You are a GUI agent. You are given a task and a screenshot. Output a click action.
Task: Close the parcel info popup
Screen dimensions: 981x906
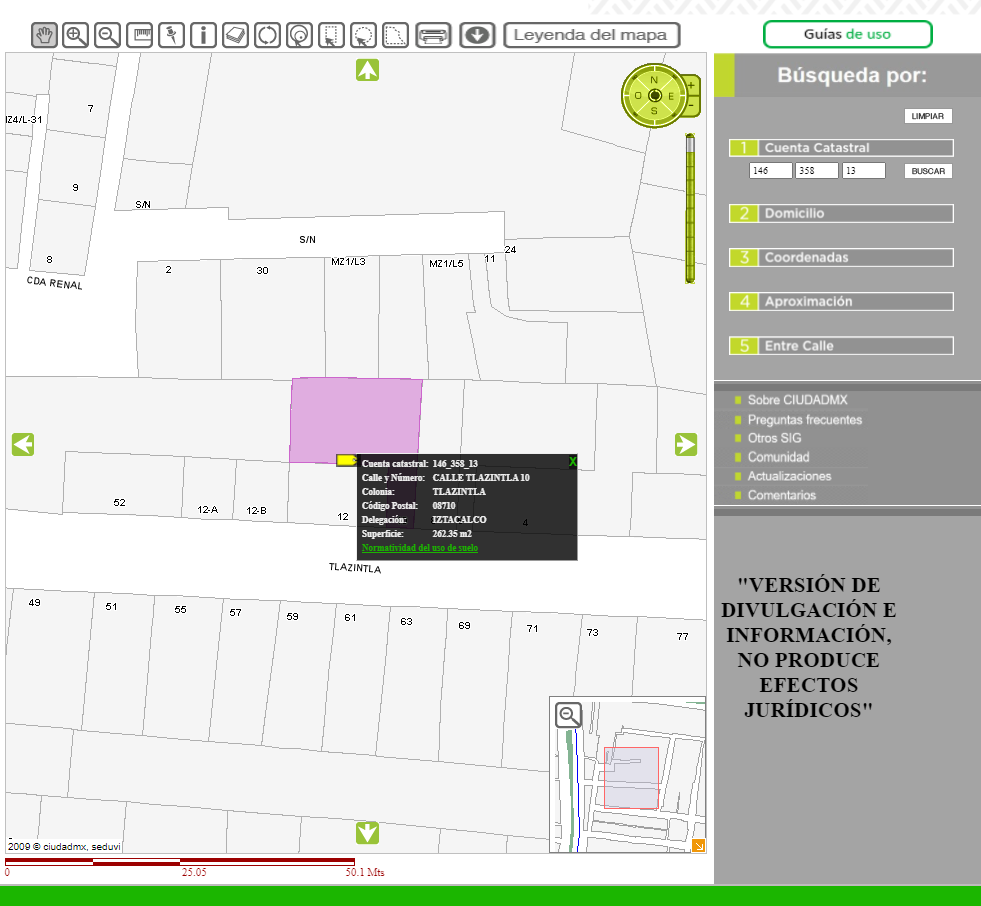(572, 462)
